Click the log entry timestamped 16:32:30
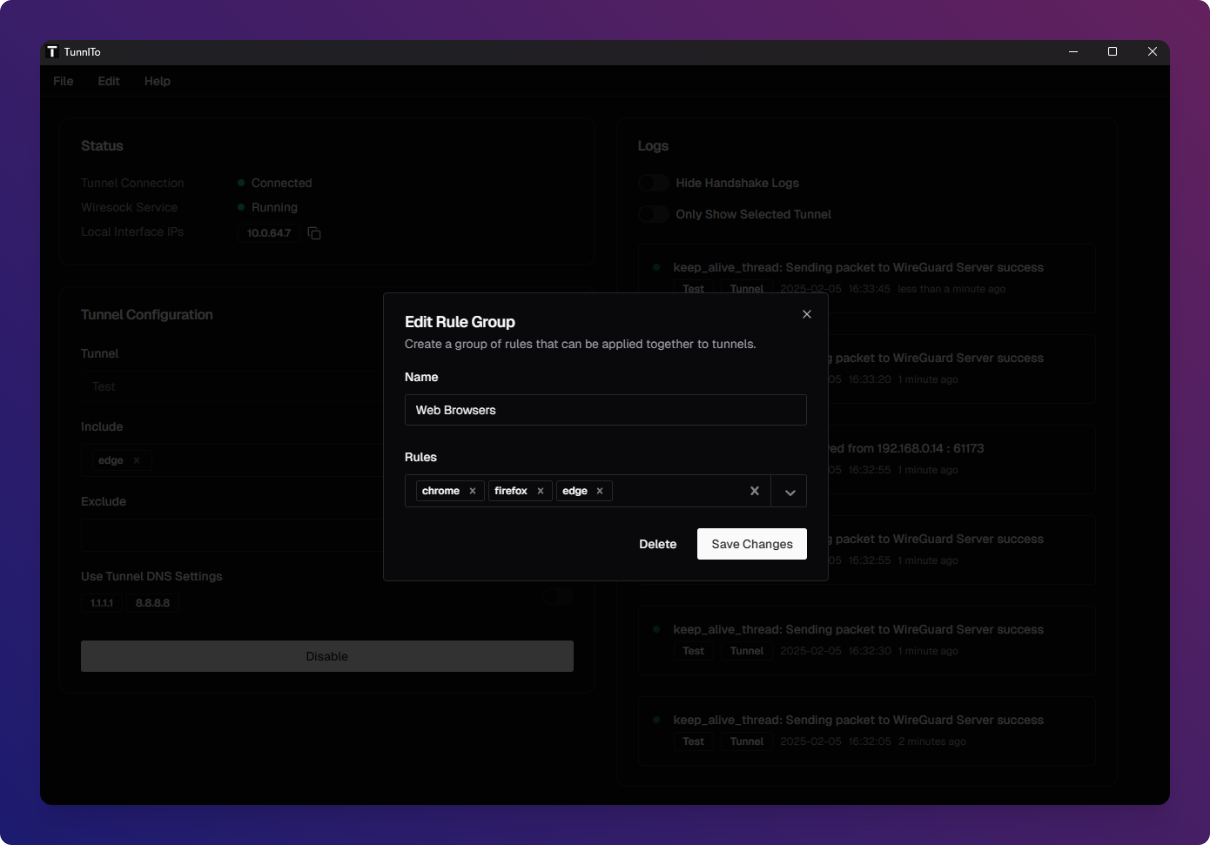1210x845 pixels. pyautogui.click(x=866, y=640)
